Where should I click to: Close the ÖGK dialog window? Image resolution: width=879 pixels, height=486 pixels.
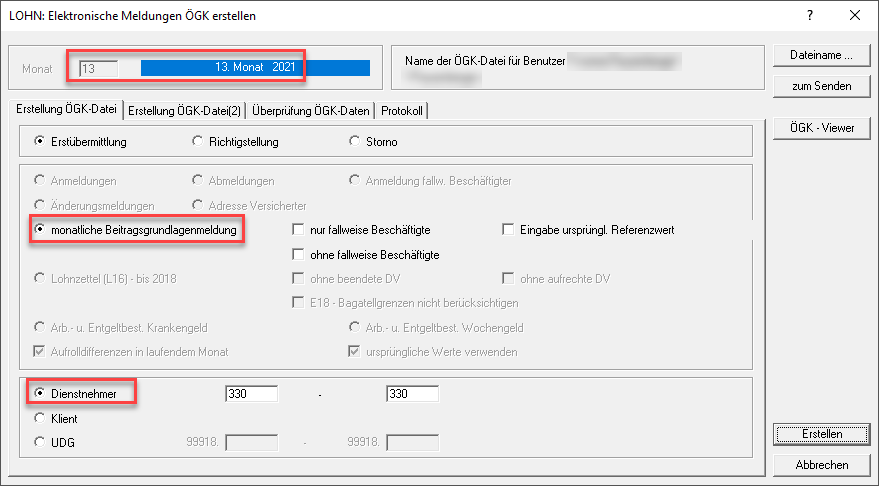[854, 16]
